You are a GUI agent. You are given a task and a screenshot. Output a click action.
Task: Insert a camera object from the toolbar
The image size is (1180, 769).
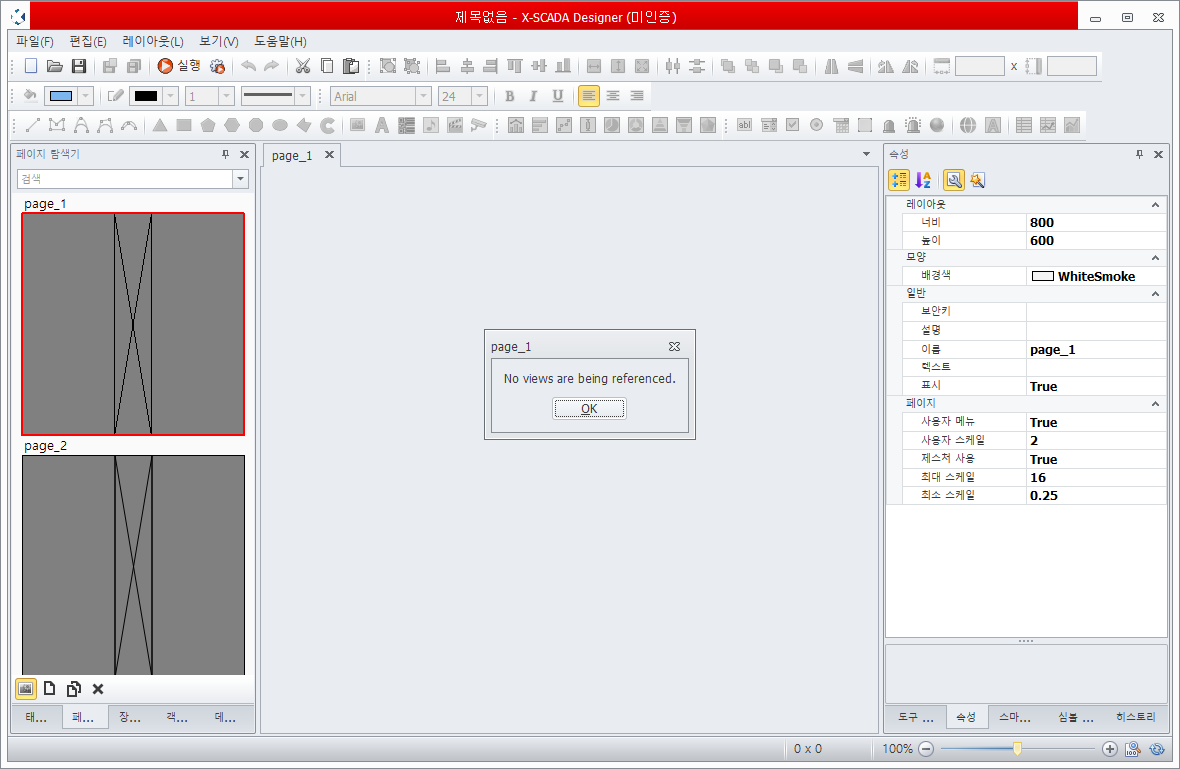tap(478, 125)
